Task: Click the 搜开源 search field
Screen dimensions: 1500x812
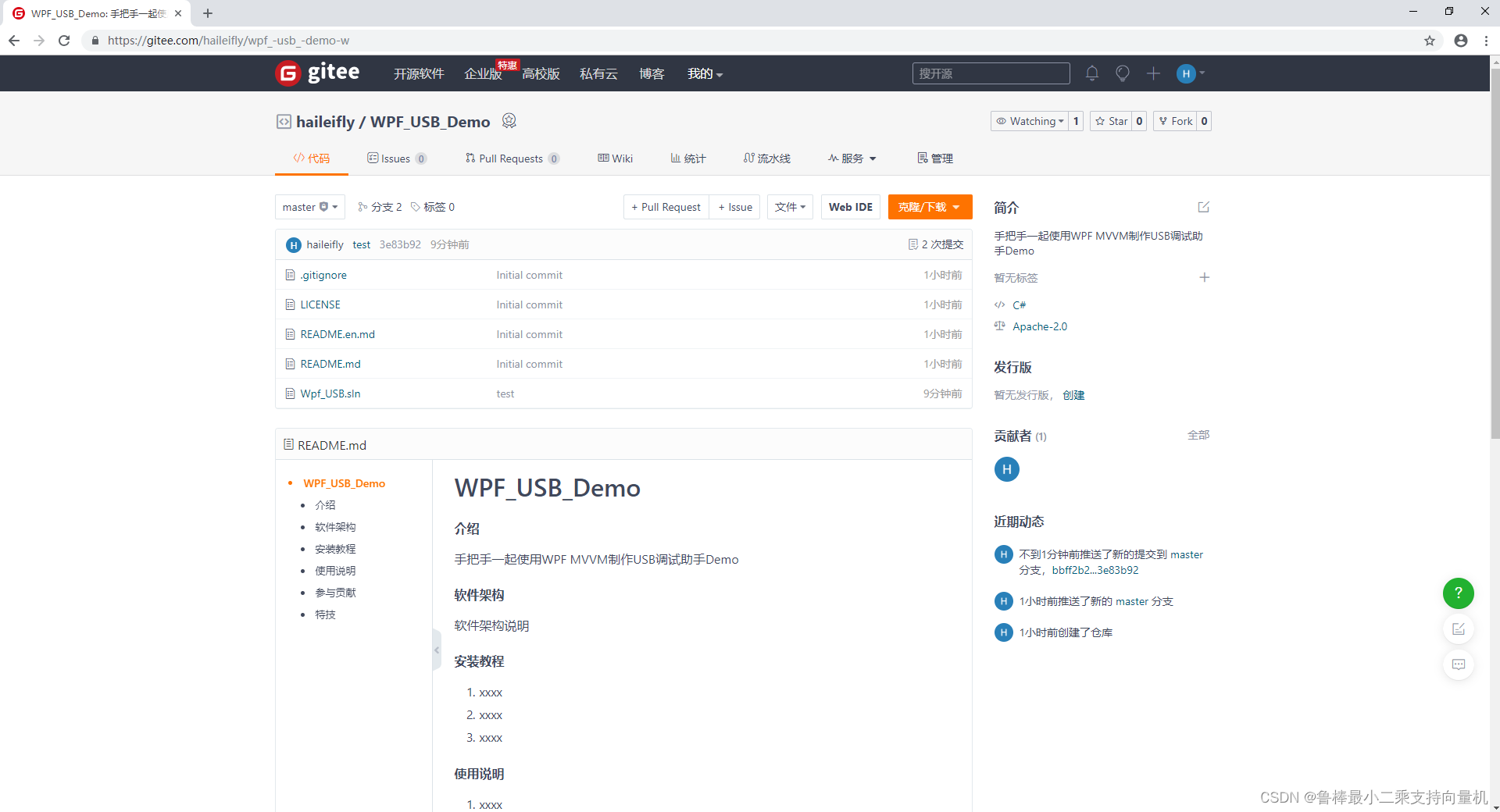Action: click(991, 73)
